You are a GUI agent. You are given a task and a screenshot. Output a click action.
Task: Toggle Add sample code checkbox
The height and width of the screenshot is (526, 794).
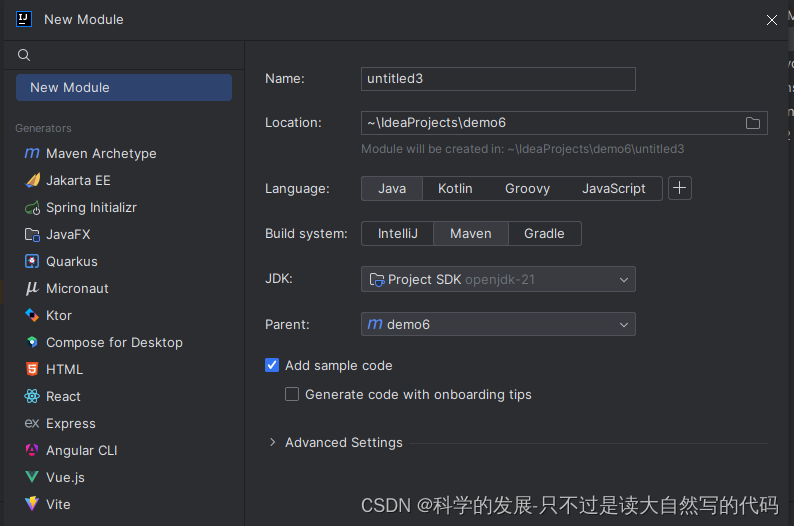[272, 365]
